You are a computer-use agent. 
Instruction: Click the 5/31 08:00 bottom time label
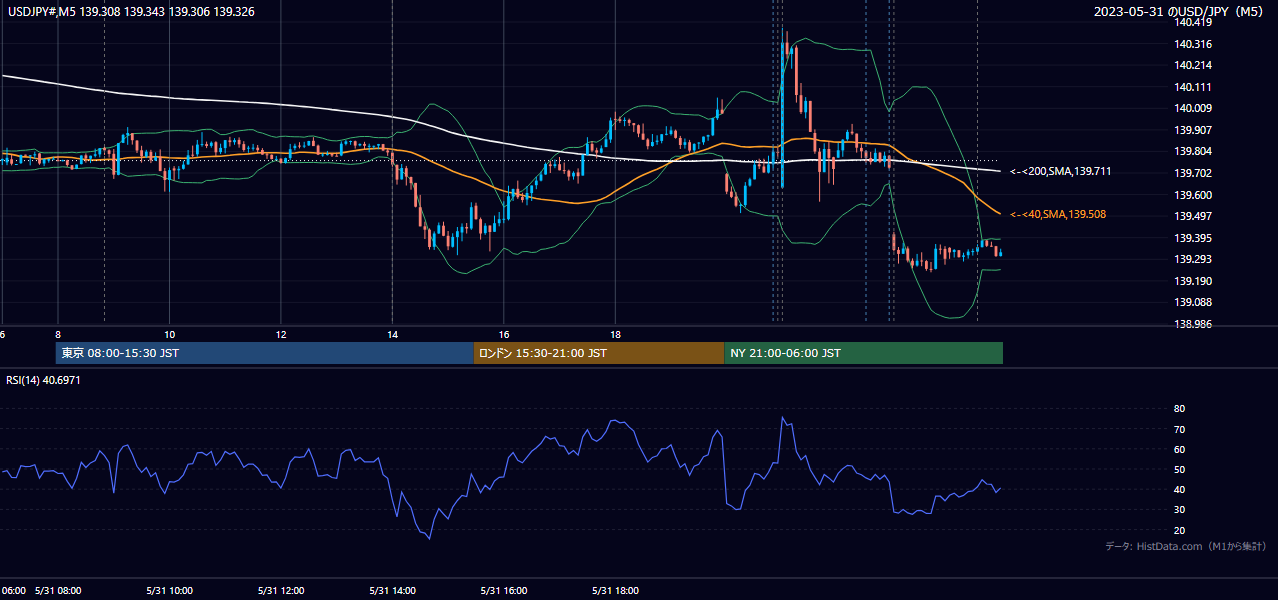58,590
